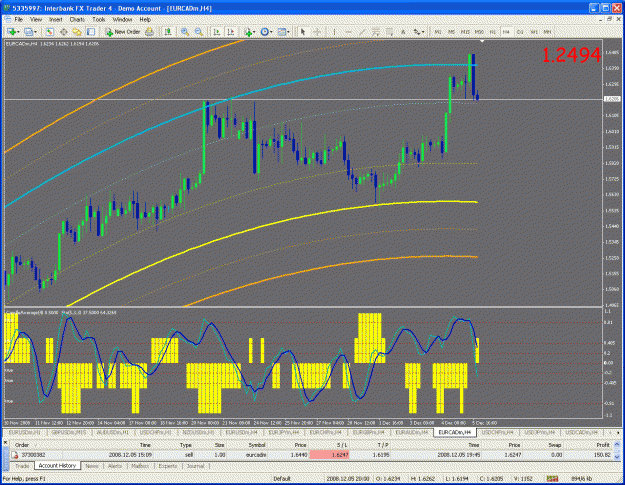The height and width of the screenshot is (485, 625).
Task: Toggle the Terminal panel icon
Action: point(91,32)
